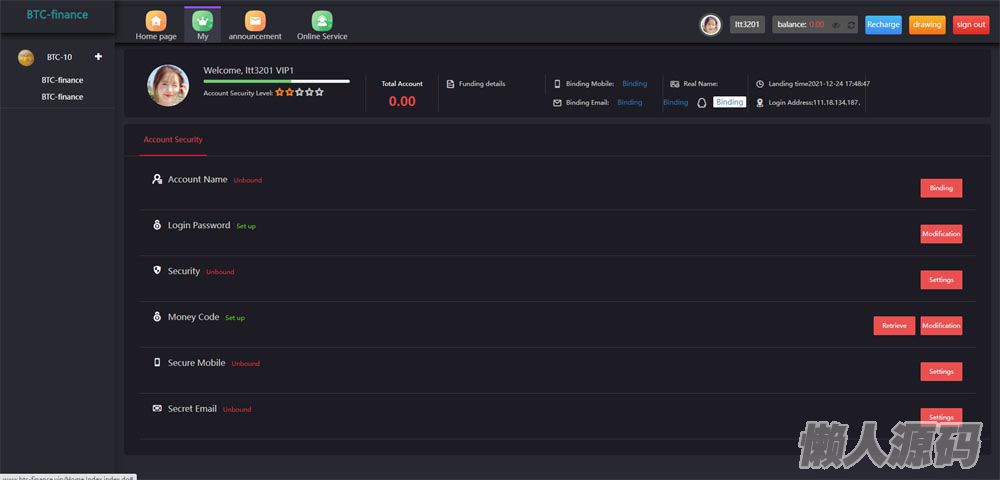Toggle balance visibility eye icon
The width and height of the screenshot is (1000, 480).
coord(835,25)
